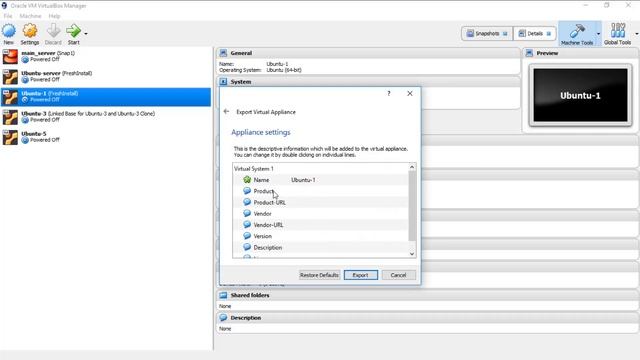The height and width of the screenshot is (360, 640).
Task: Go back with the dialog's back arrow
Action: [227, 111]
